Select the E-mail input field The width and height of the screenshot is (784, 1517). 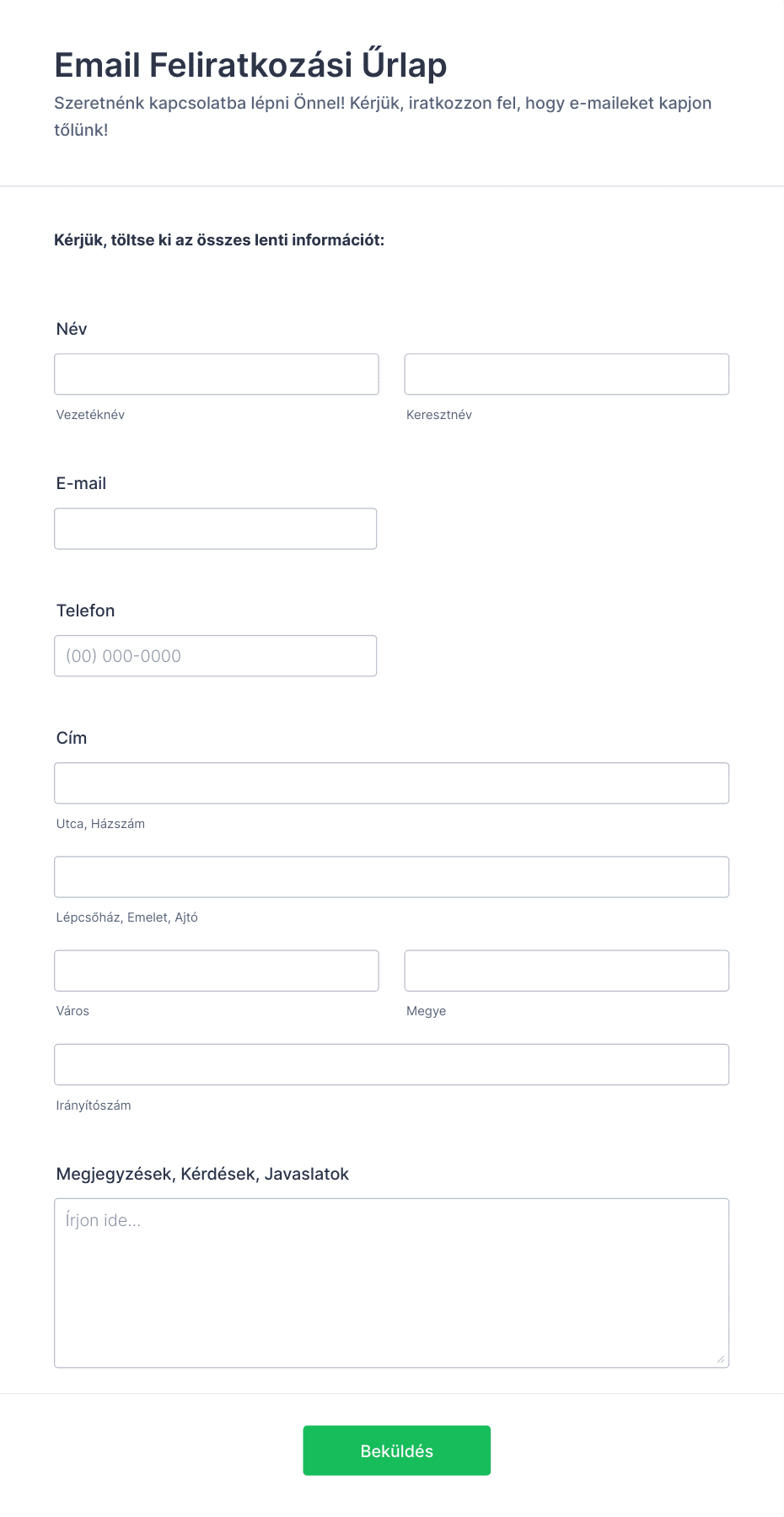coord(215,528)
